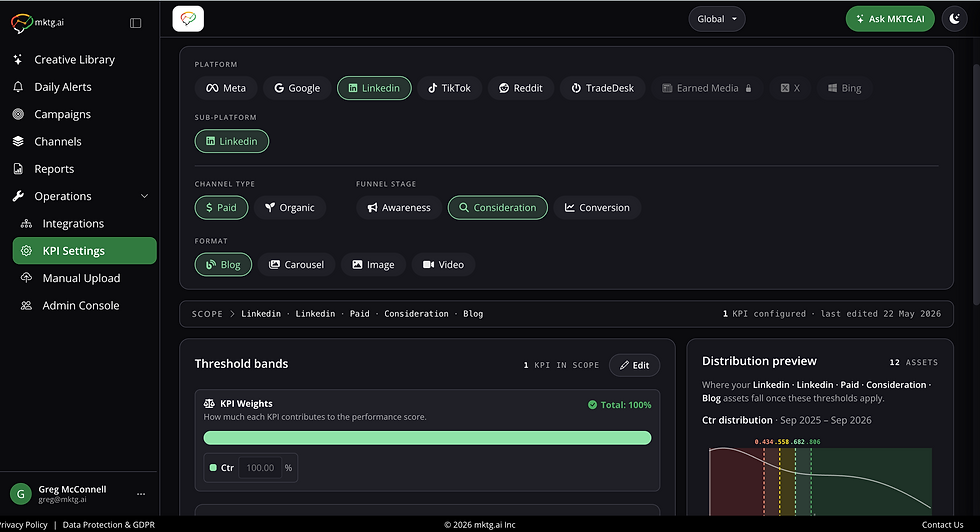Select Linkedin sub-platform chip
The height and width of the screenshot is (532, 980).
232,141
